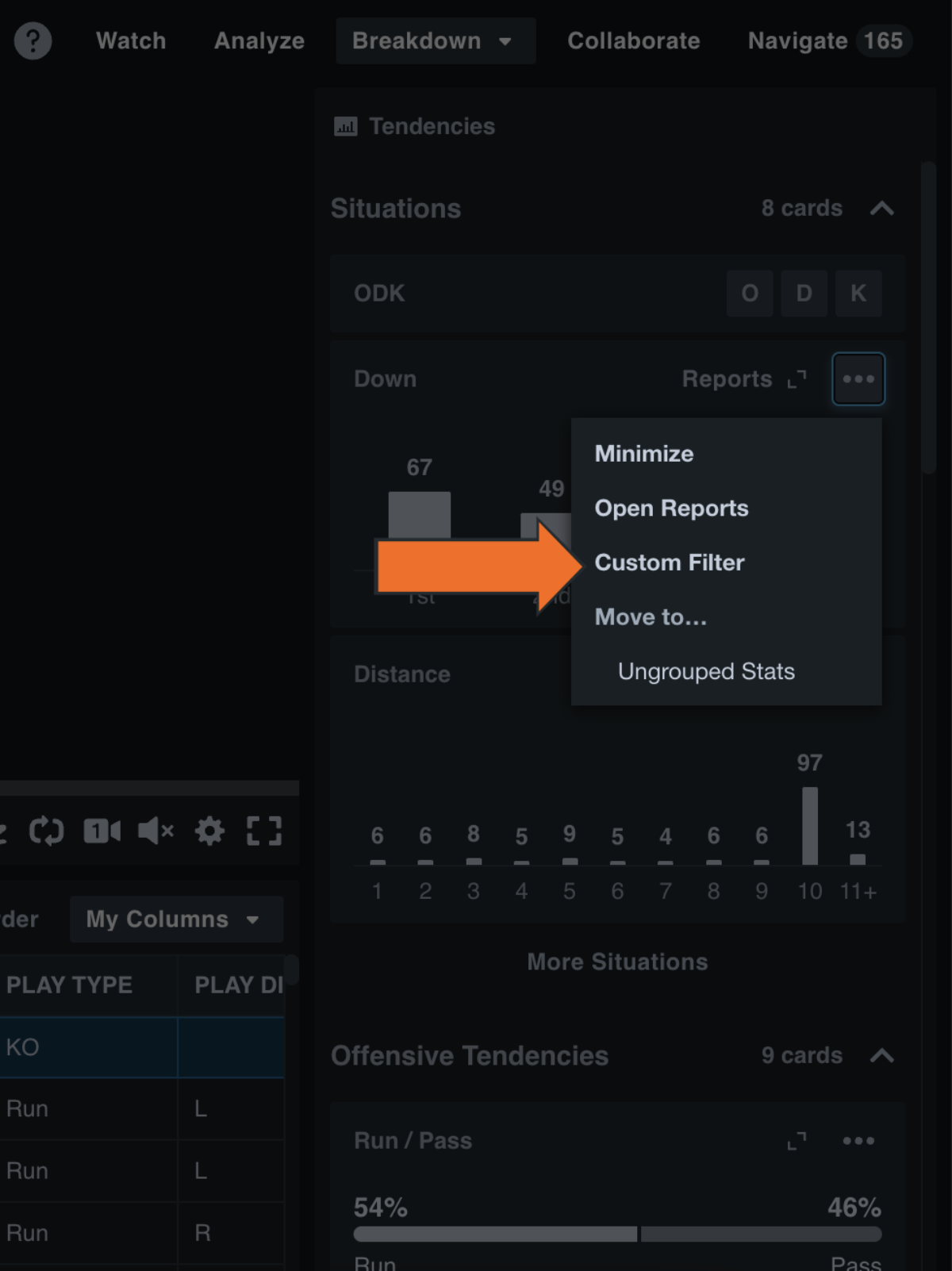The width and height of the screenshot is (952, 1271).
Task: Open the help question mark icon
Action: pyautogui.click(x=33, y=40)
